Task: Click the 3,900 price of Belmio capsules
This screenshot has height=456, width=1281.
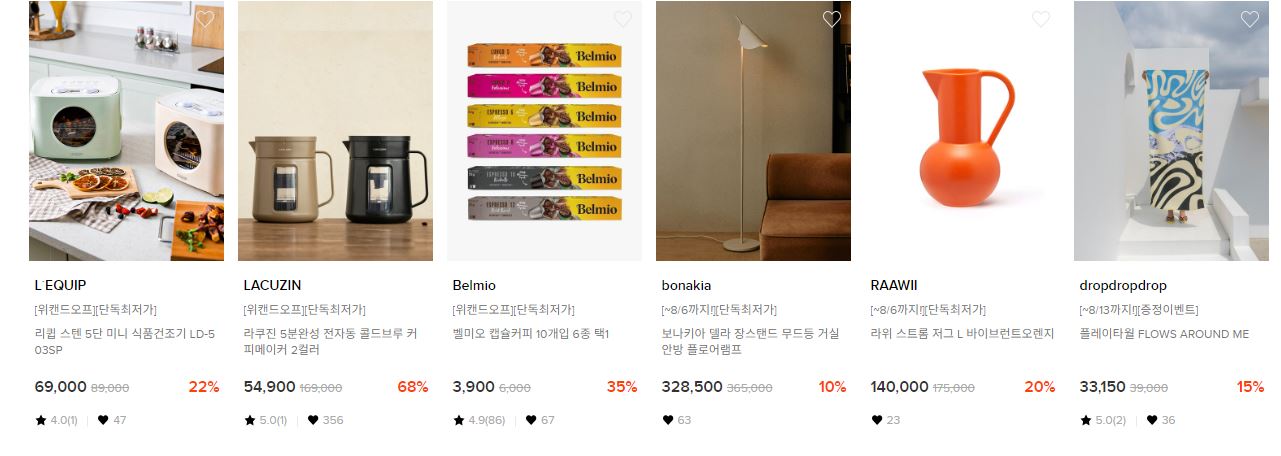Action: coord(473,387)
